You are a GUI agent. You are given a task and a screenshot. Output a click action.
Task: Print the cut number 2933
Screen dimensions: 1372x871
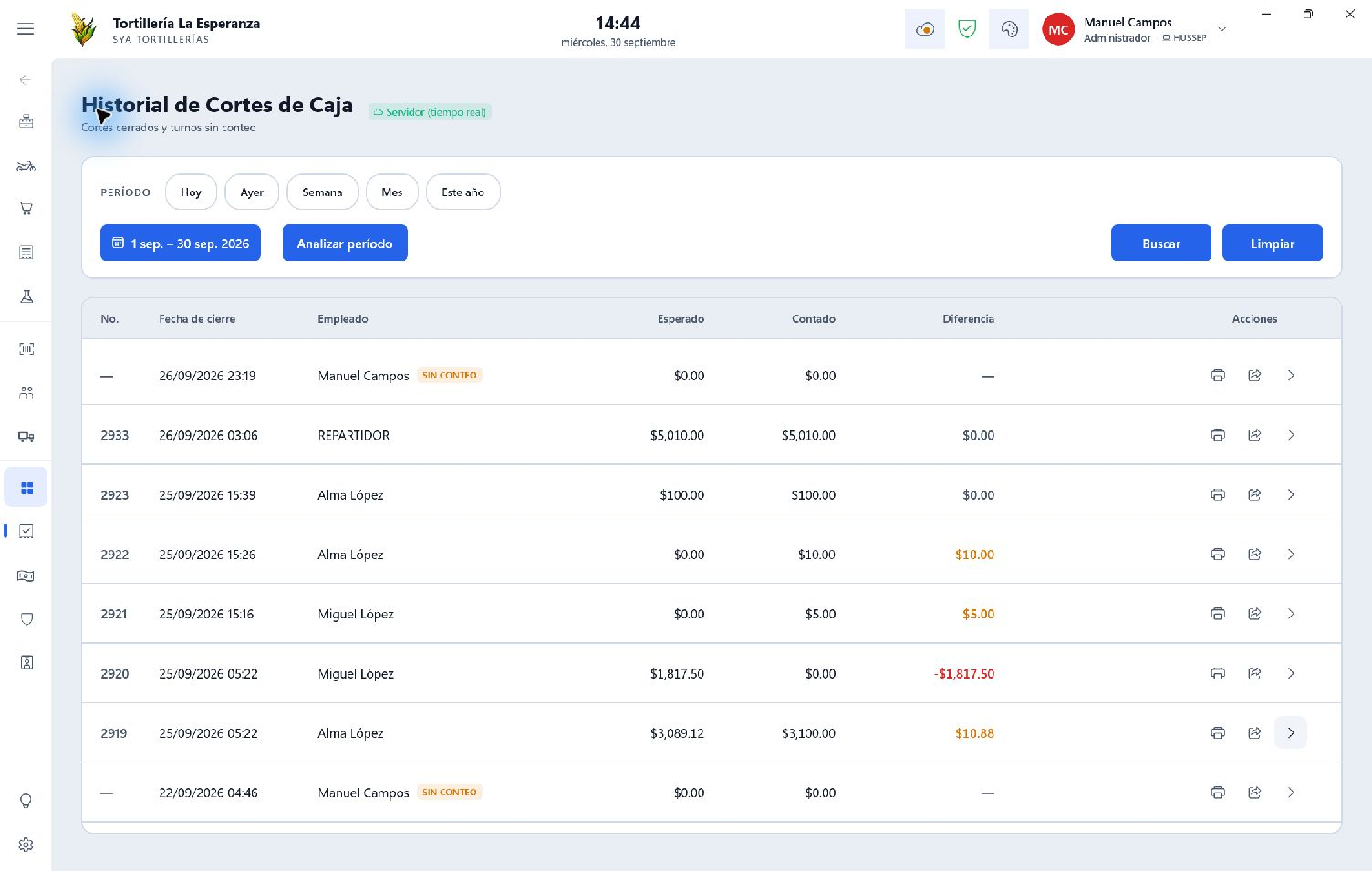[1218, 435]
